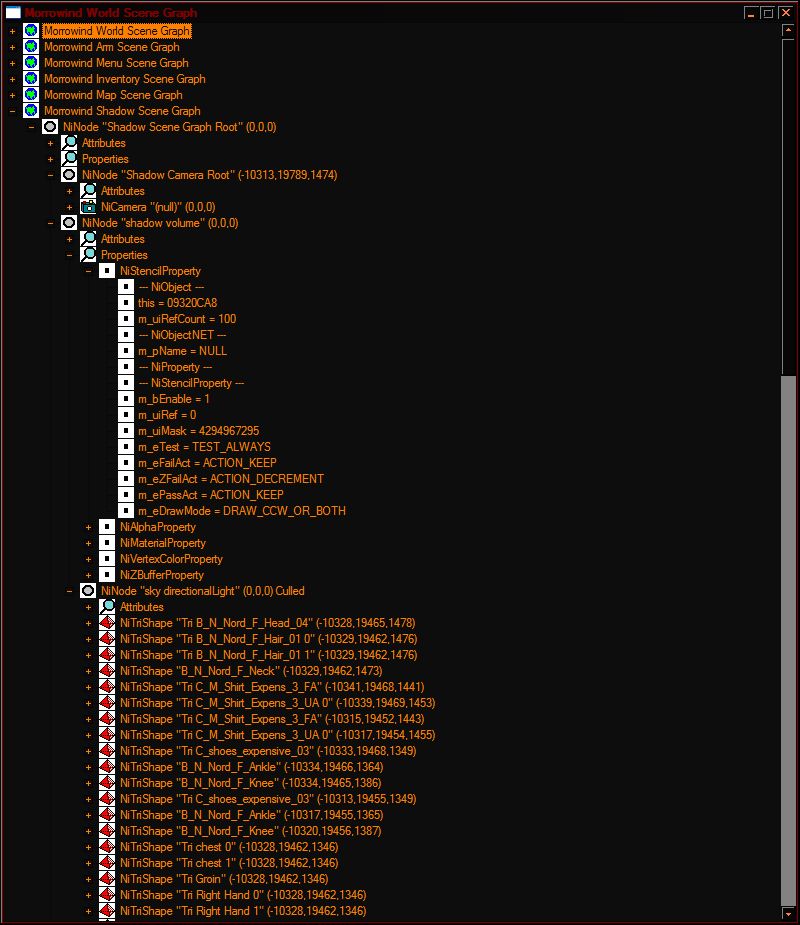The height and width of the screenshot is (925, 800).
Task: Click mesh icon of Tri B_N_Nord_F_Head_04
Action: (x=107, y=622)
